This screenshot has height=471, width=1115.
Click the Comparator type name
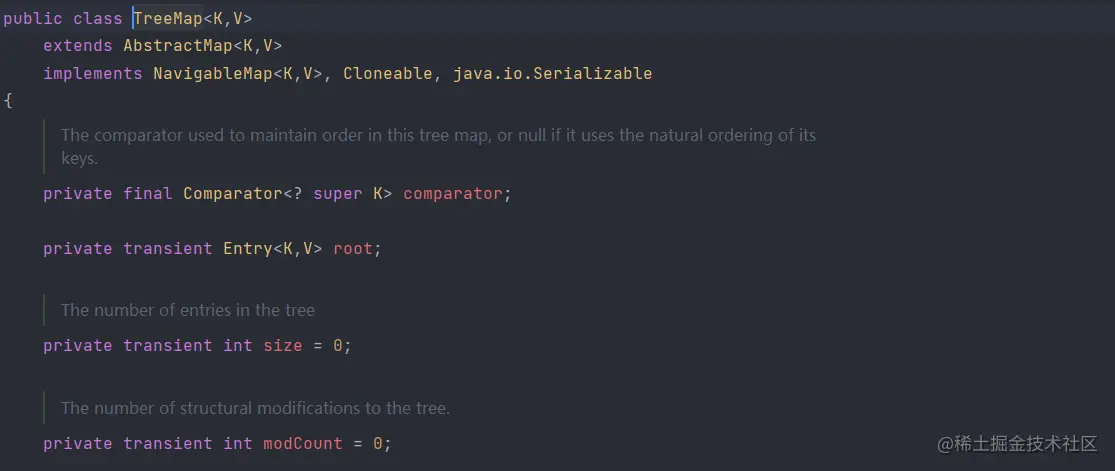click(233, 194)
